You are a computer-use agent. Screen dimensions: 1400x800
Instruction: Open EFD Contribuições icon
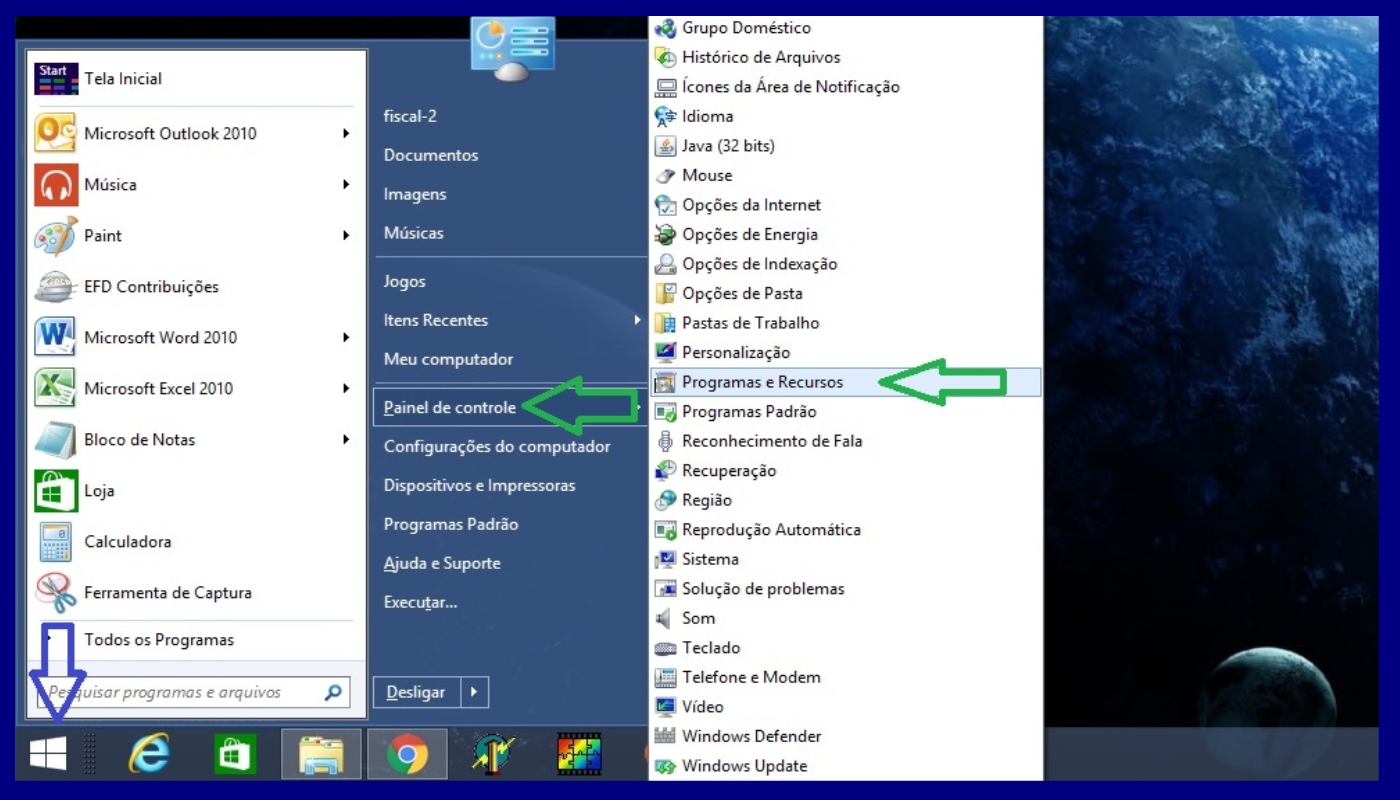click(56, 287)
